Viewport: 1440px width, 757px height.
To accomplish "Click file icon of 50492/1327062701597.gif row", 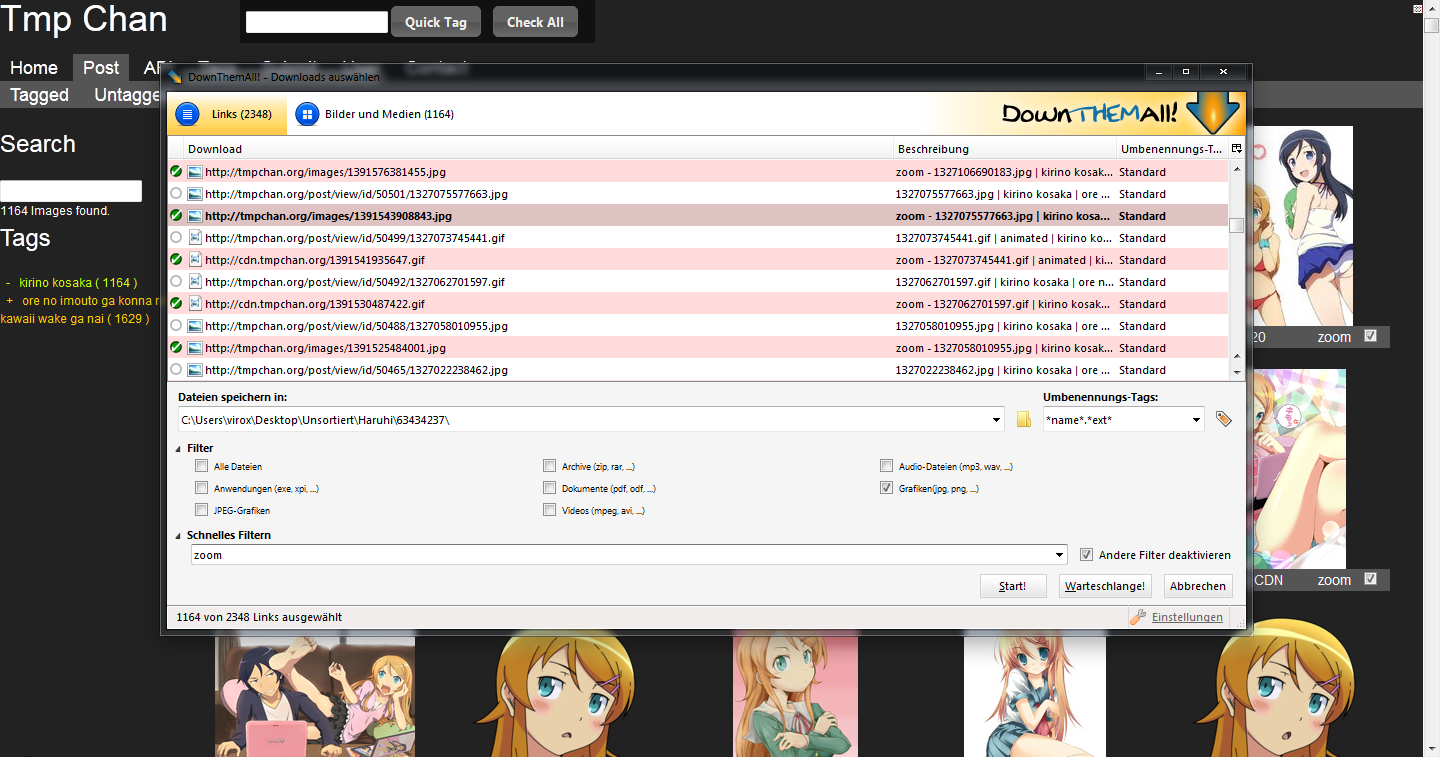I will (x=195, y=282).
